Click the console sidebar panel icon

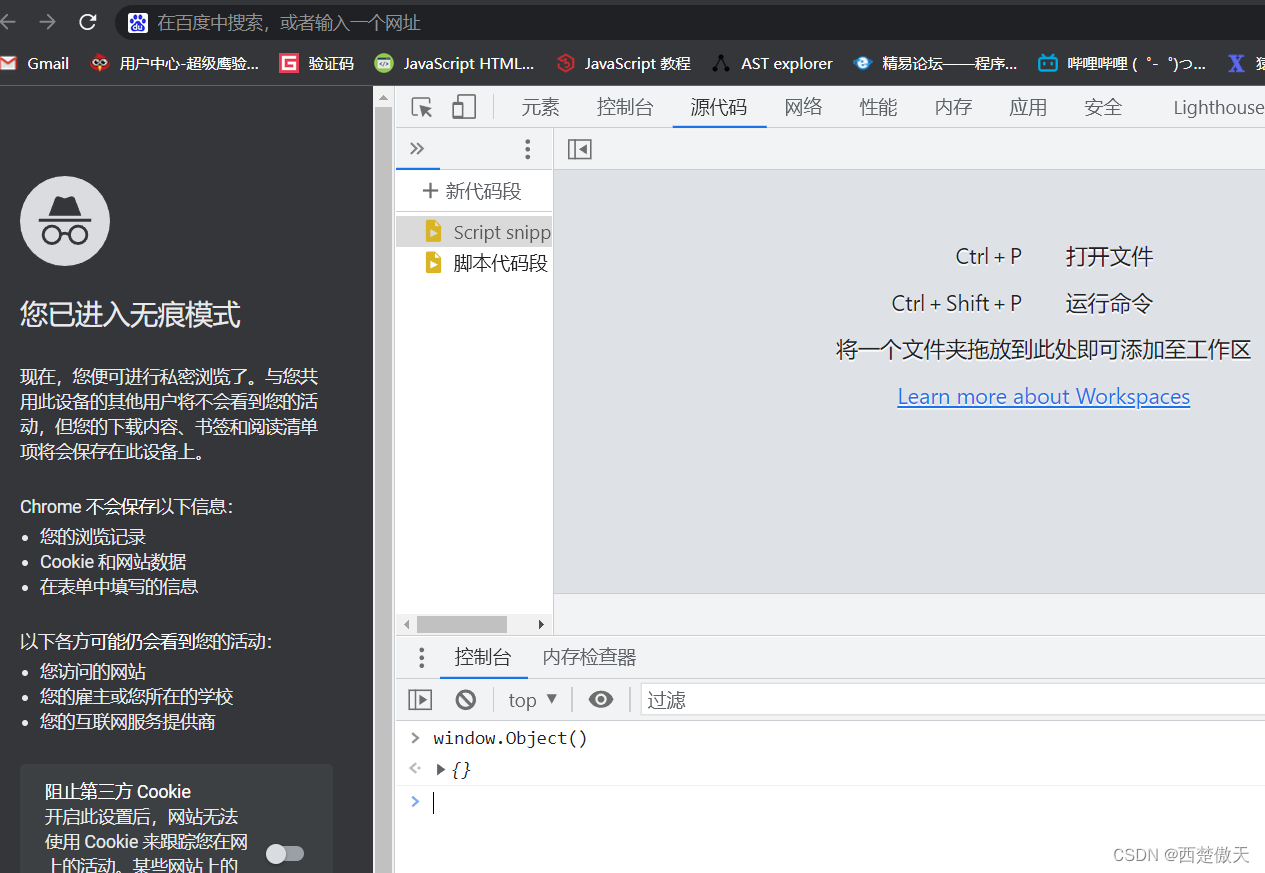coord(419,699)
